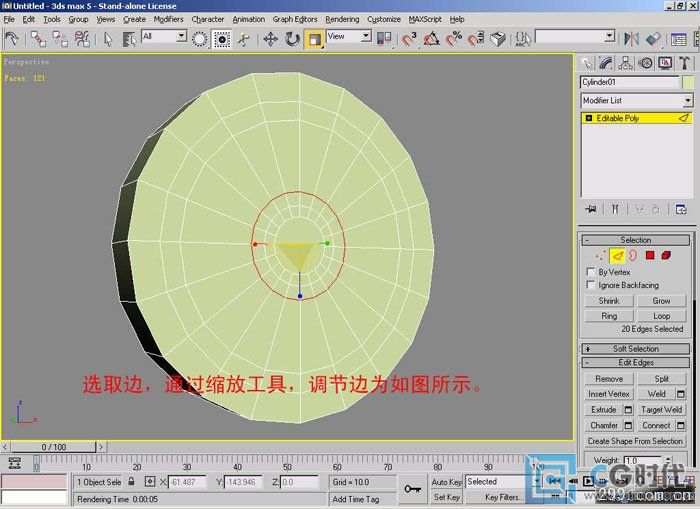
Task: Click the Target Weld button
Action: (662, 409)
